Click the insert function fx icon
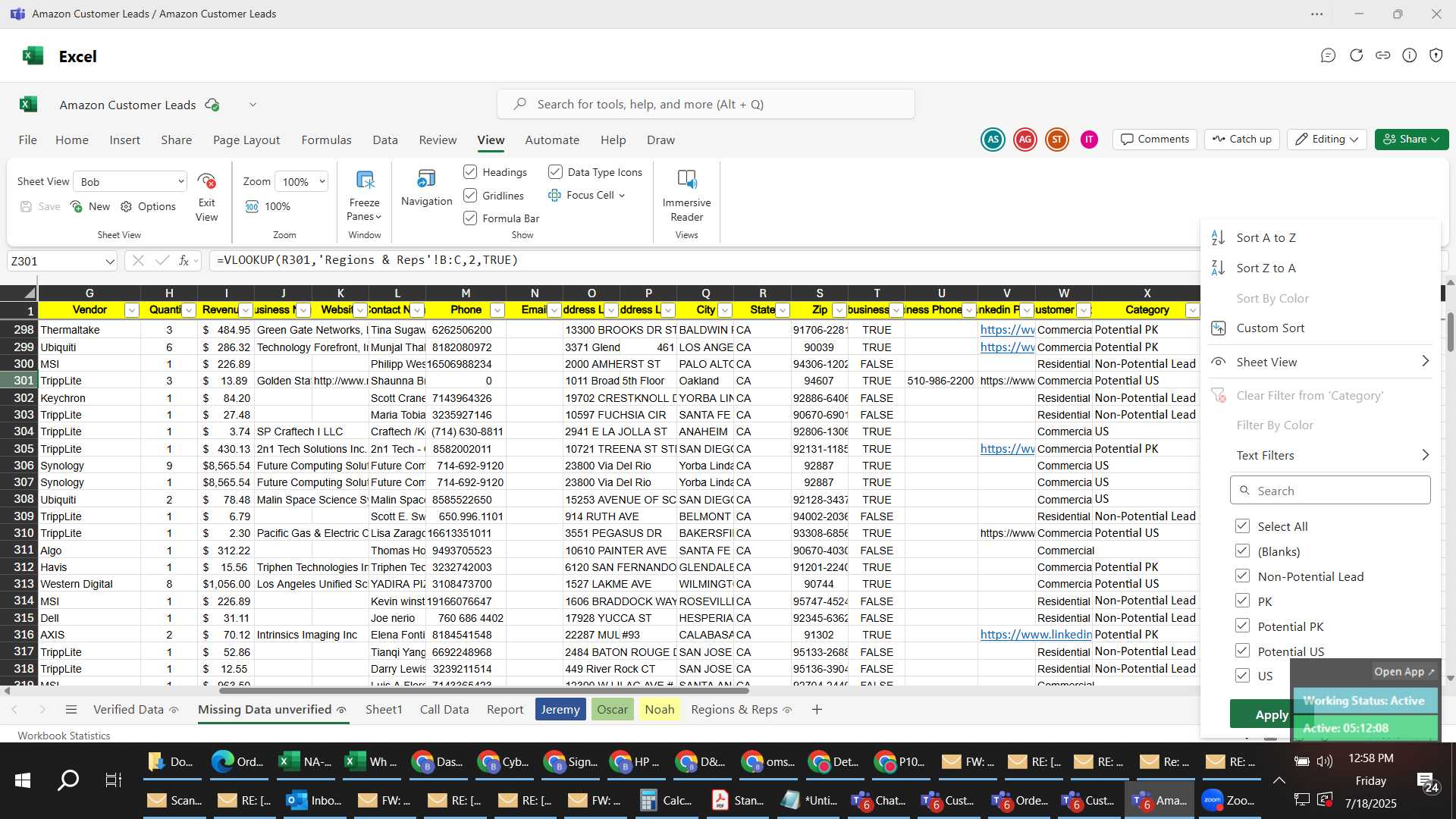The height and width of the screenshot is (819, 1456). pos(184,260)
